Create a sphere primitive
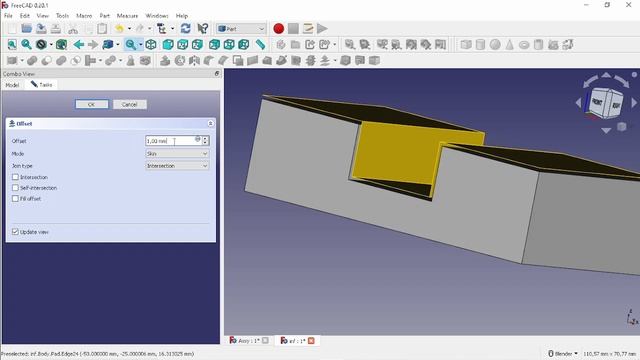This screenshot has height=360, width=640. (495, 44)
